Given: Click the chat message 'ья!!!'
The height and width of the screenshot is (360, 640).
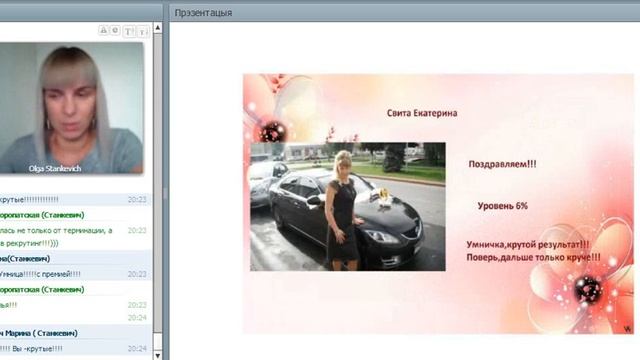Looking at the screenshot, I should point(9,305).
